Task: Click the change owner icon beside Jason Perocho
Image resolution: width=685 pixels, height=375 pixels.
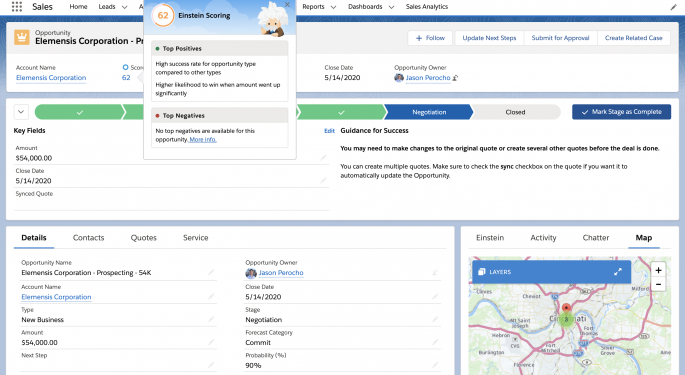Action: click(x=455, y=78)
